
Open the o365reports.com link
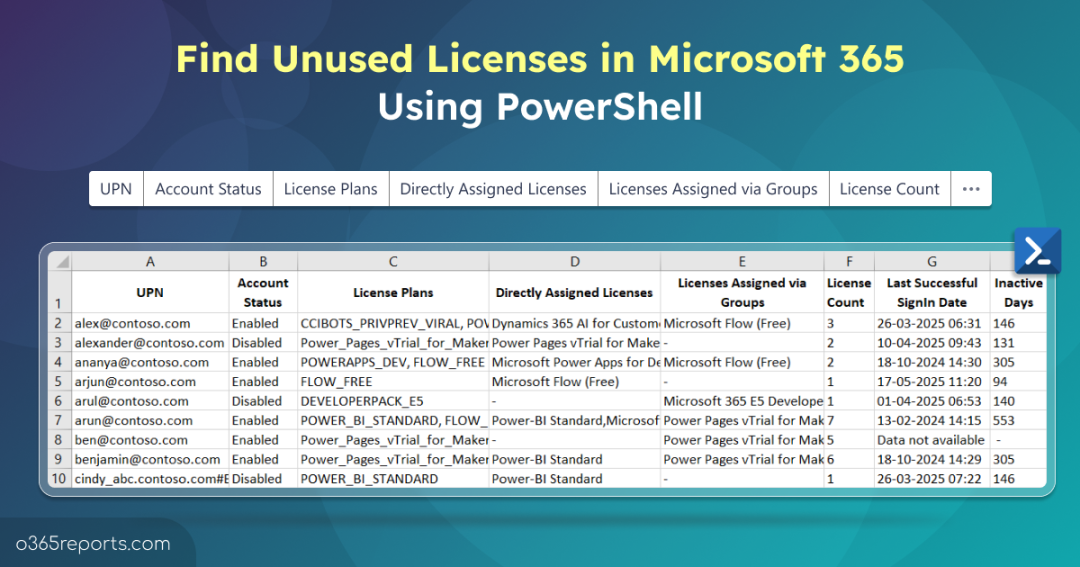pyautogui.click(x=93, y=544)
